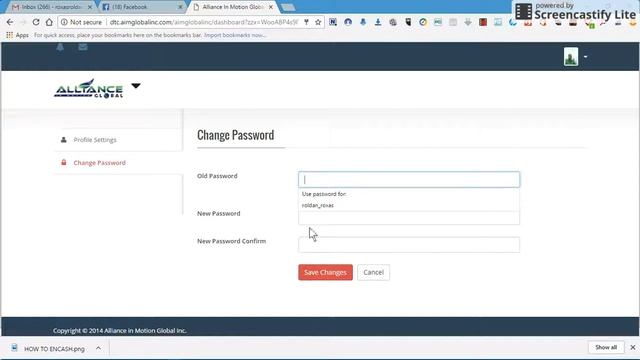Click the browser back arrow

coord(10,22)
